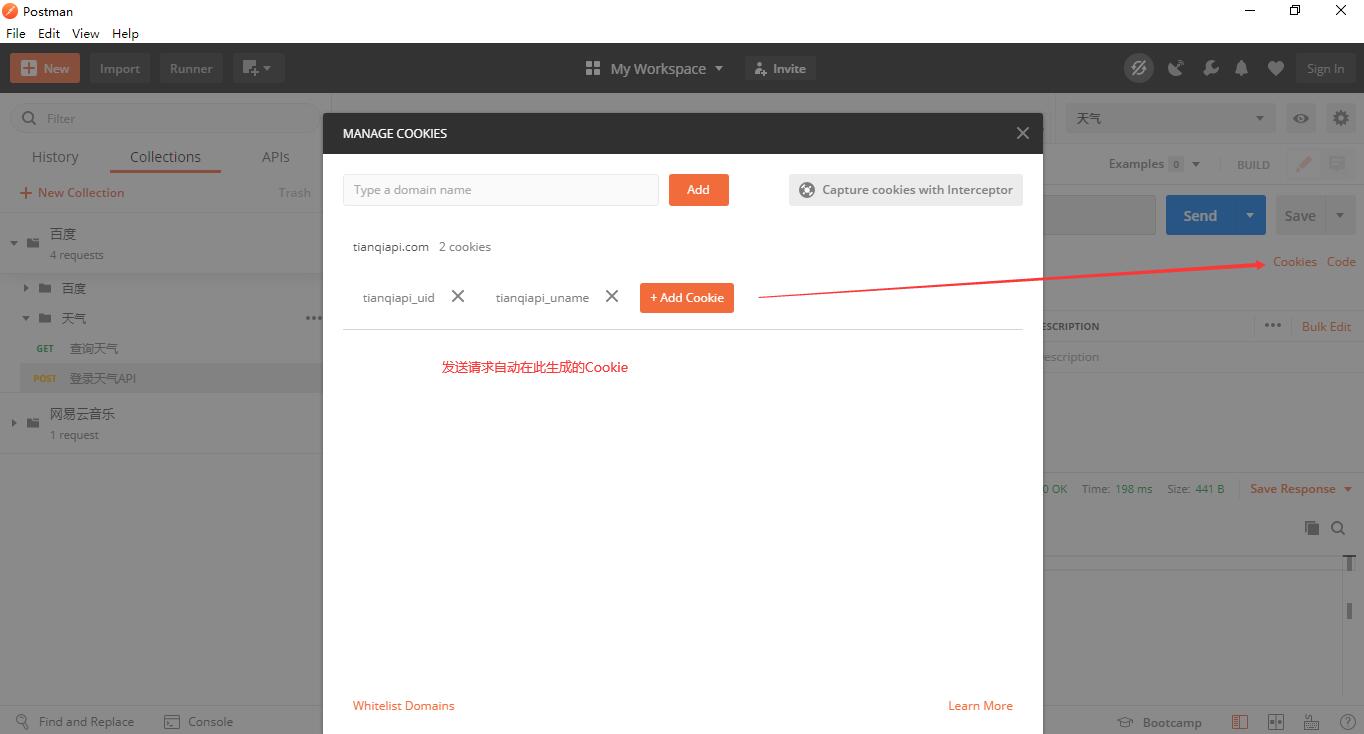Open the help question mark icon
Image resolution: width=1364 pixels, height=734 pixels.
click(1346, 722)
